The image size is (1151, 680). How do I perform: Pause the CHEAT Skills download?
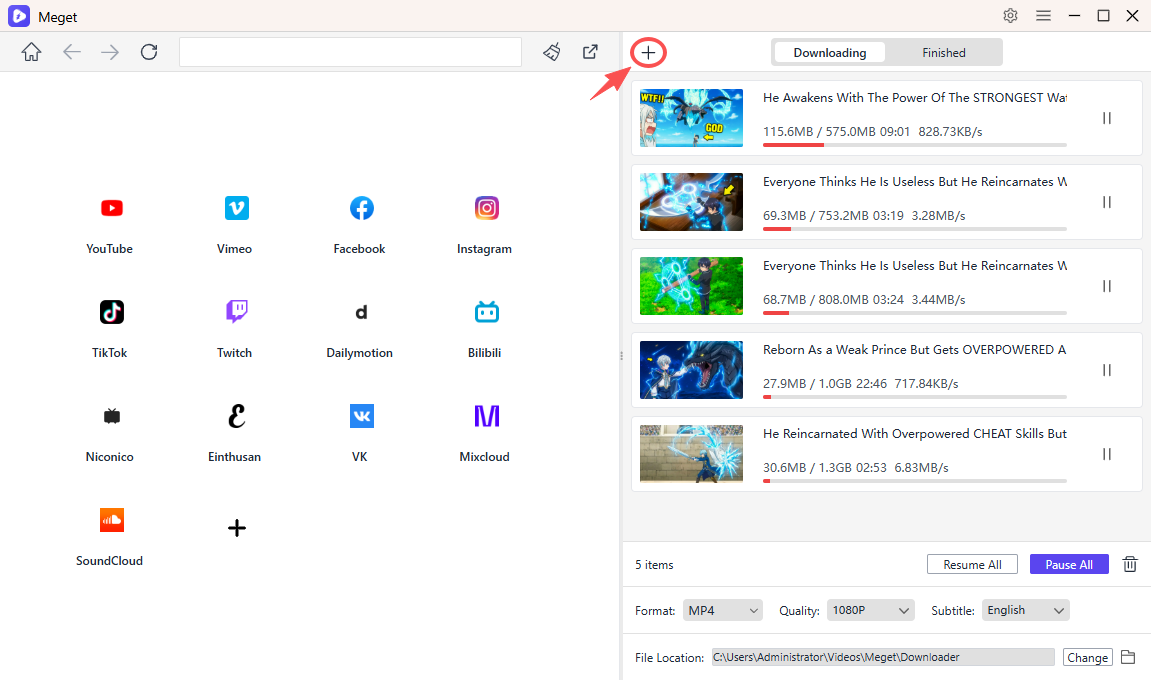(x=1107, y=455)
